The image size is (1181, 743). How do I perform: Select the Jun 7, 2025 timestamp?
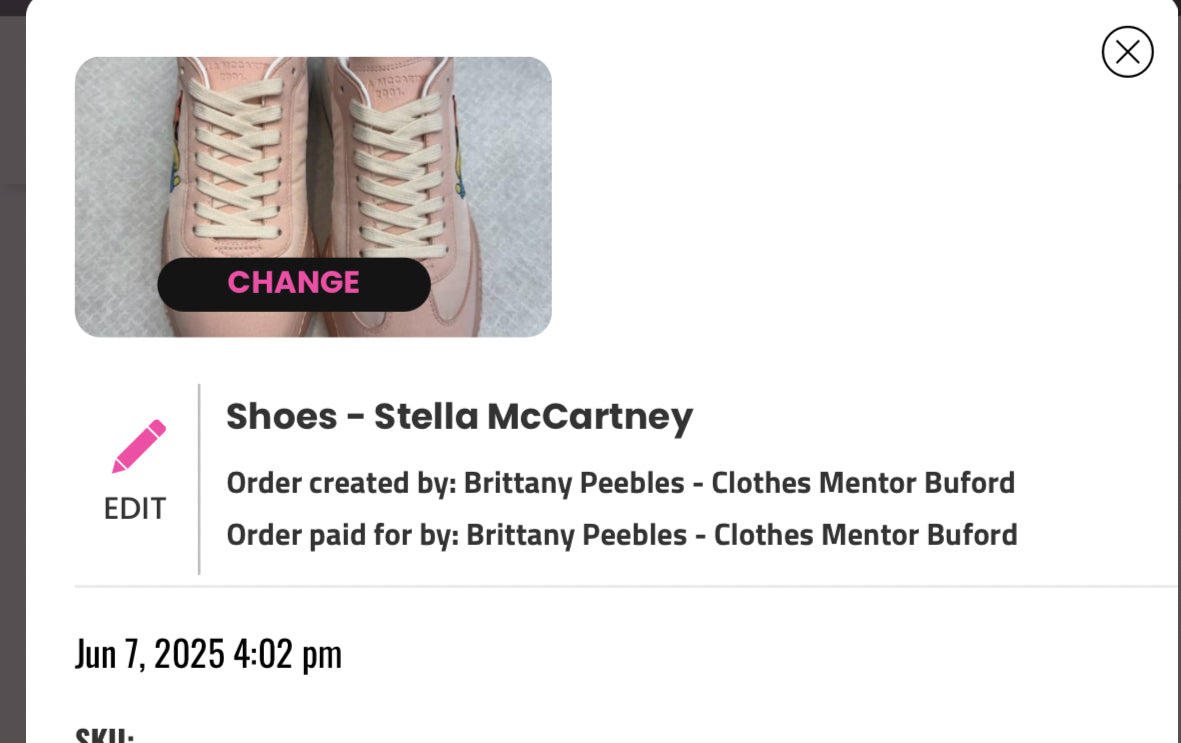[x=208, y=653]
